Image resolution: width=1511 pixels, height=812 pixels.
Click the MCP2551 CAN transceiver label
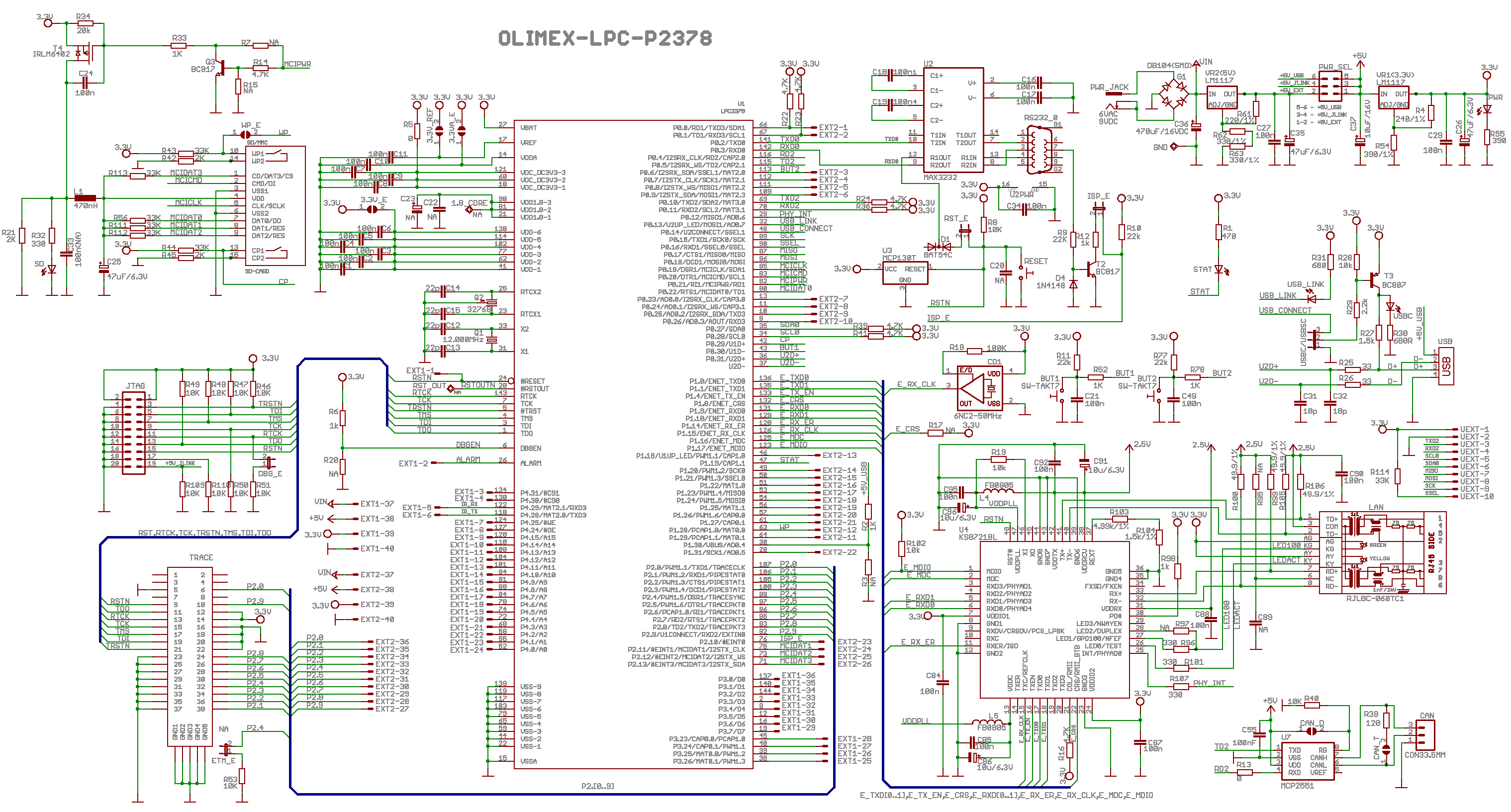[1297, 786]
